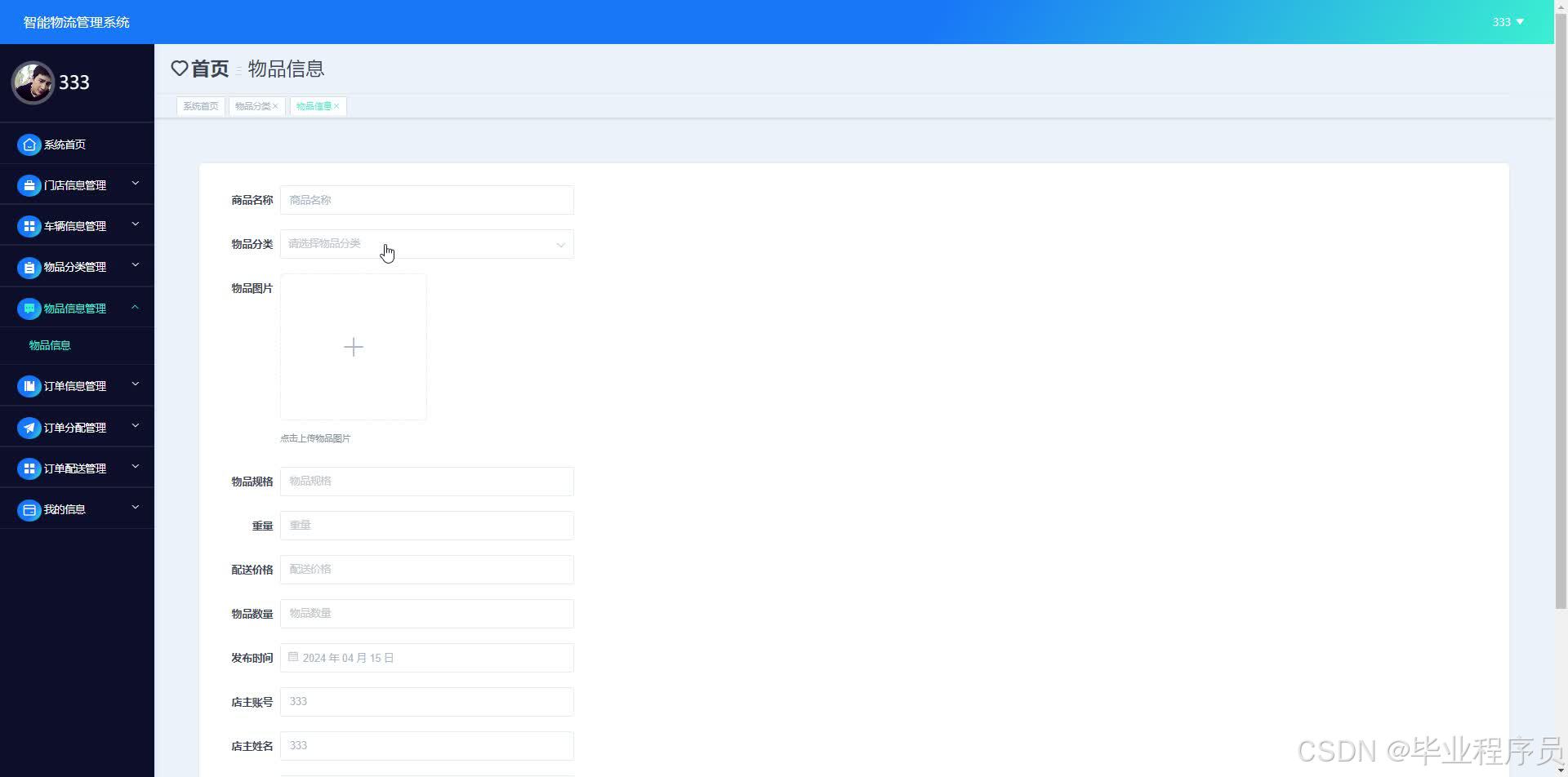Click the grid icon for 订单配送管理

(29, 468)
